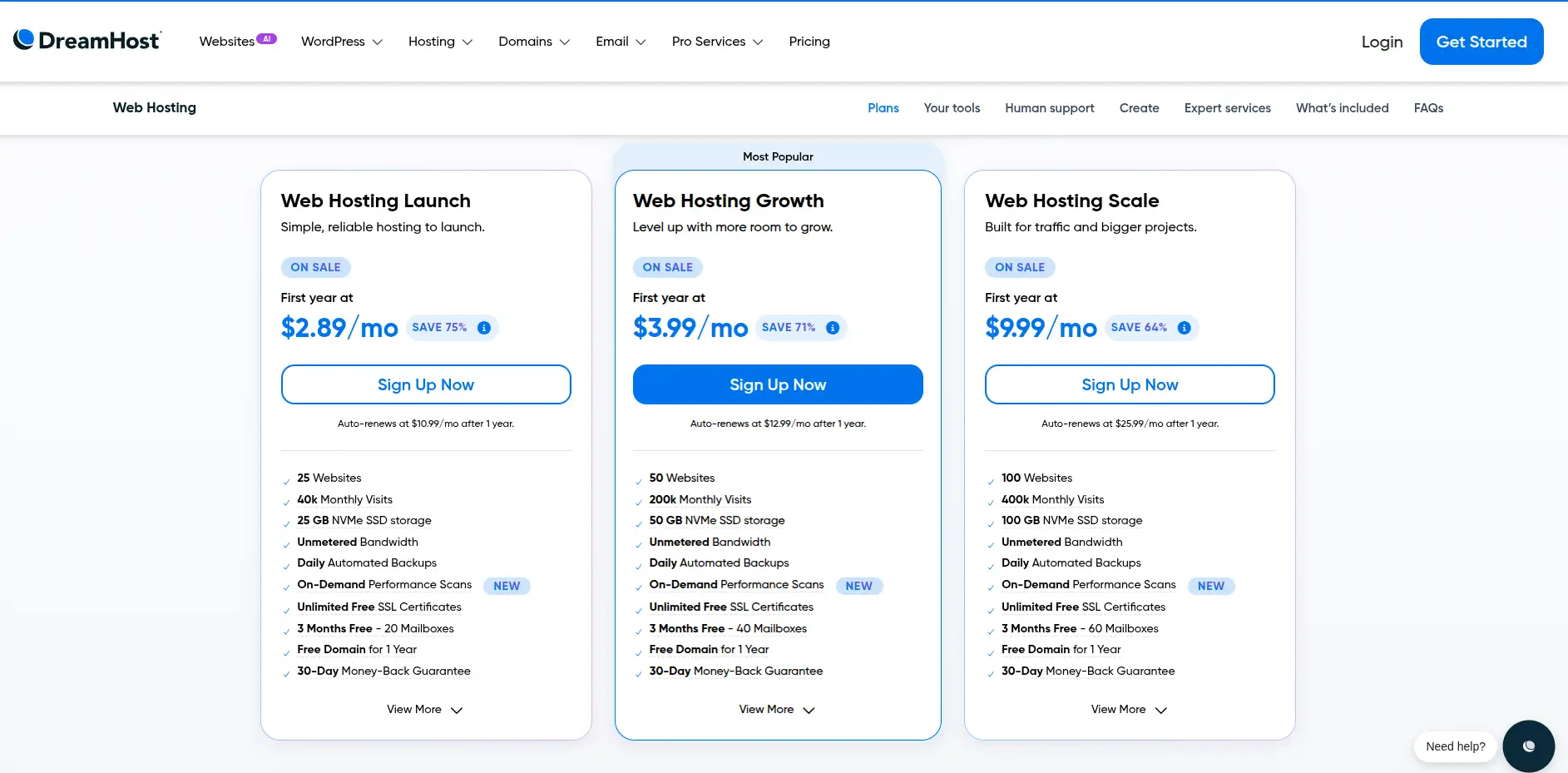Expand View More on Growth plan
1568x773 pixels.
point(777,710)
